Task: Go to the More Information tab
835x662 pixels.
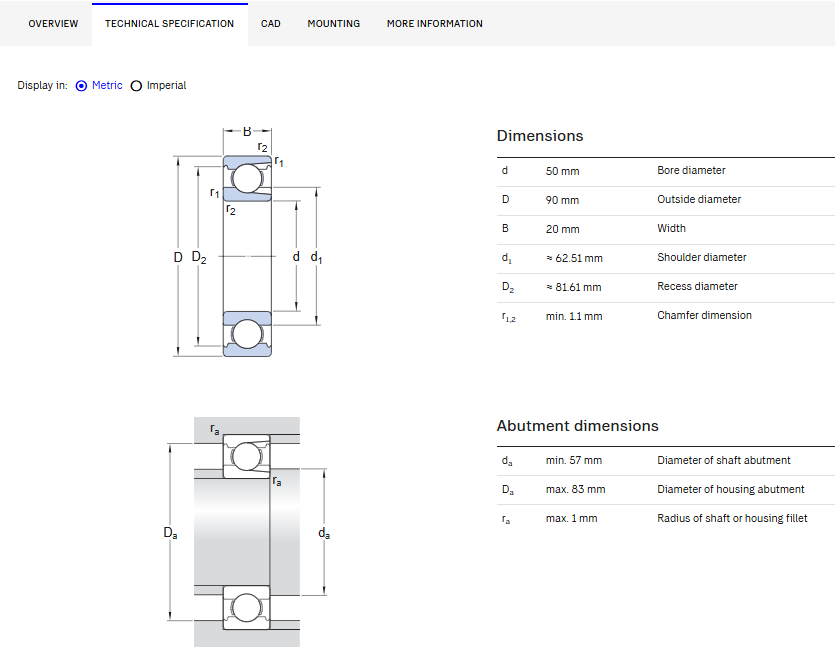Action: (435, 24)
